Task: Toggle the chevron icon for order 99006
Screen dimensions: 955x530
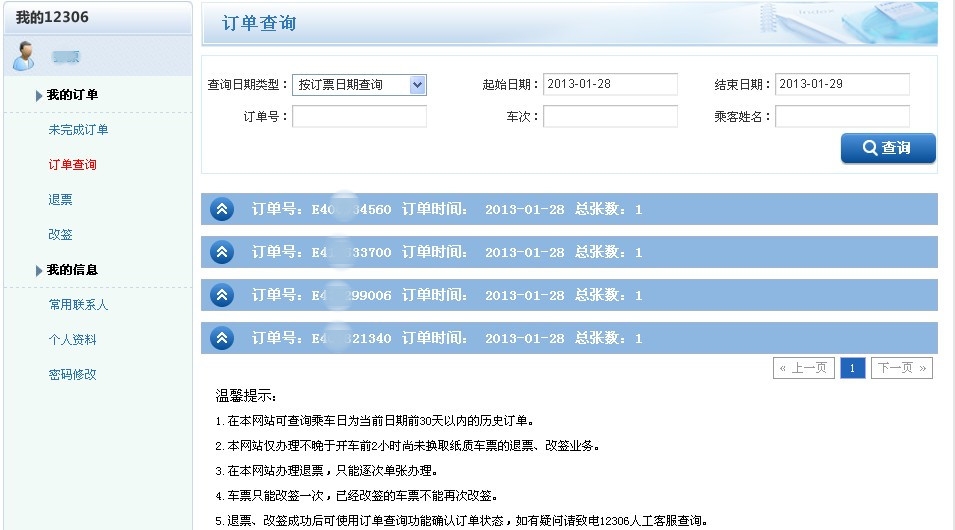Action: point(222,295)
